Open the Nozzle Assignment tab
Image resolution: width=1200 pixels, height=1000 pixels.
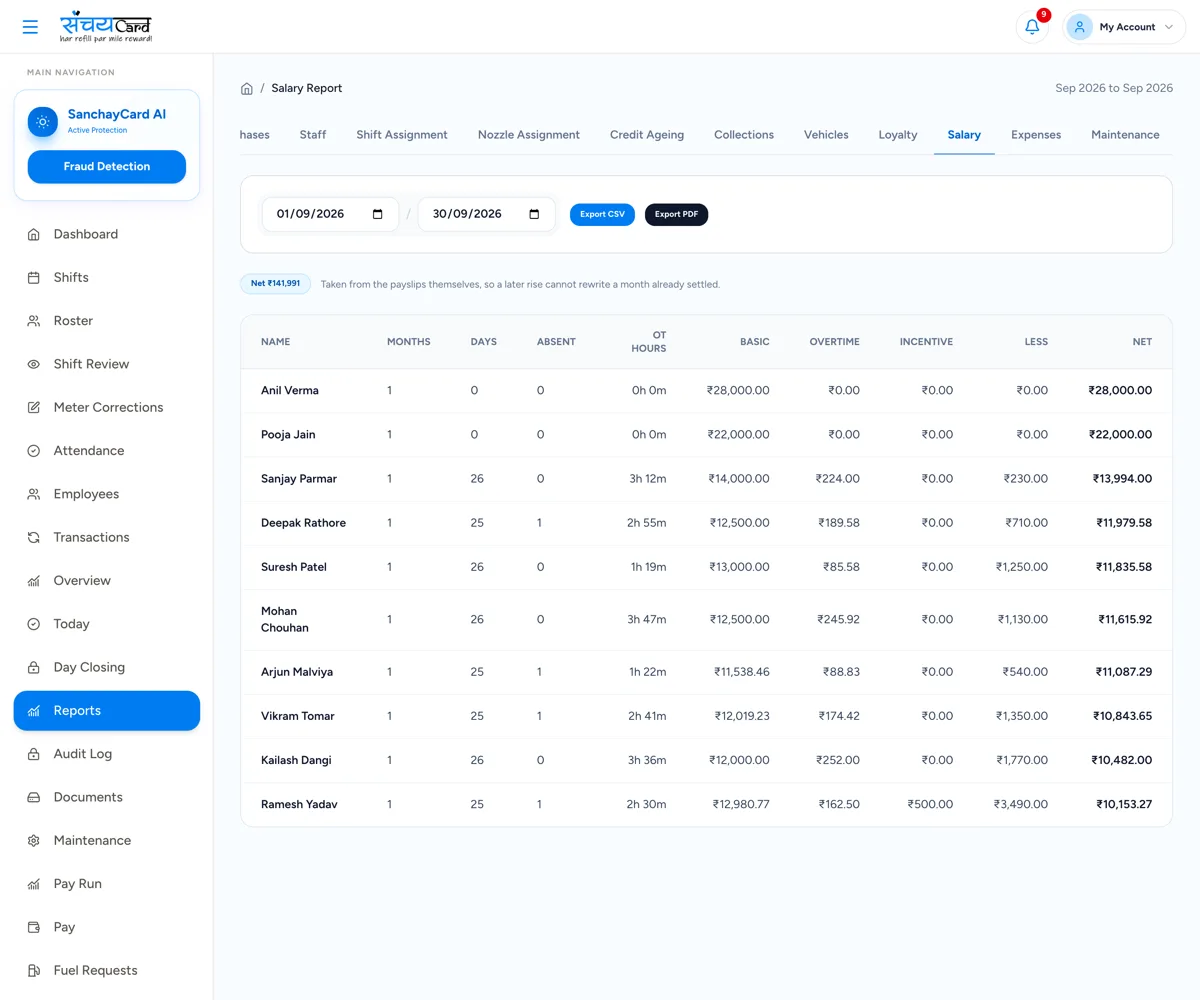tap(529, 135)
